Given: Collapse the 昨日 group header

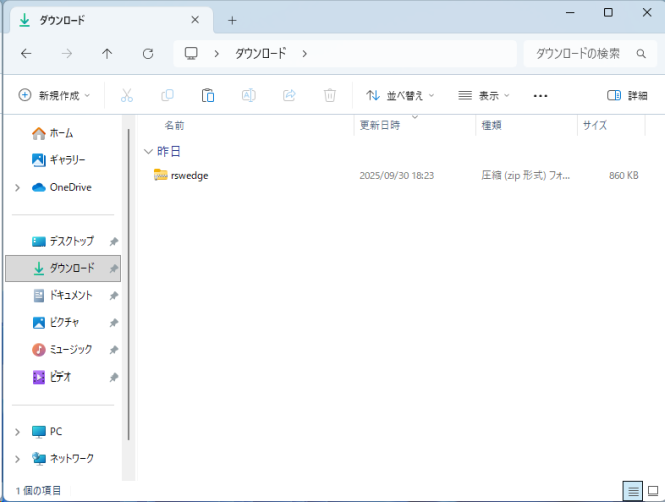Looking at the screenshot, I should pos(149,151).
